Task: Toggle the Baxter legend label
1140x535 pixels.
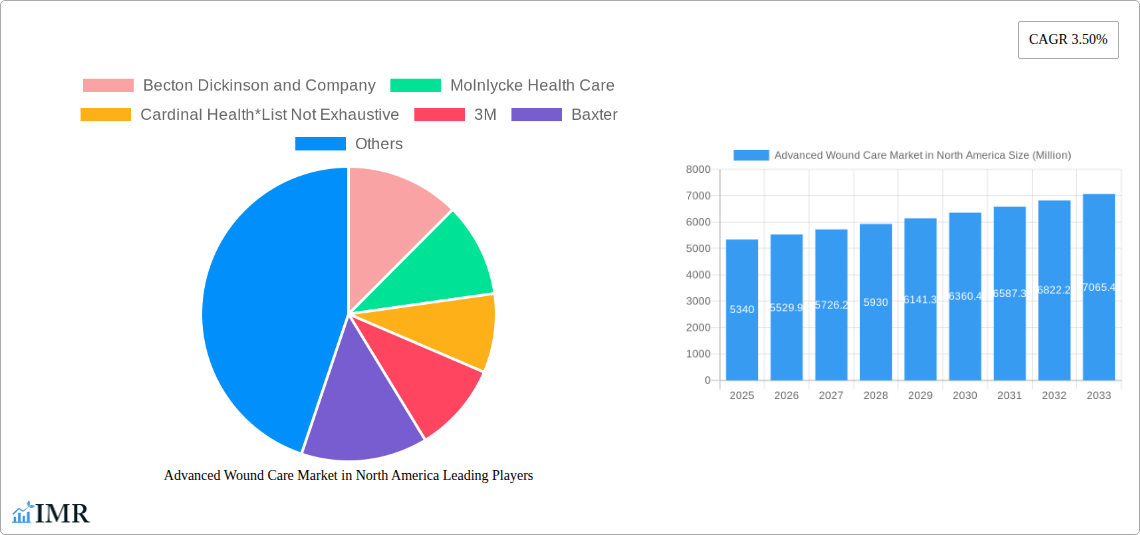Action: coord(595,115)
